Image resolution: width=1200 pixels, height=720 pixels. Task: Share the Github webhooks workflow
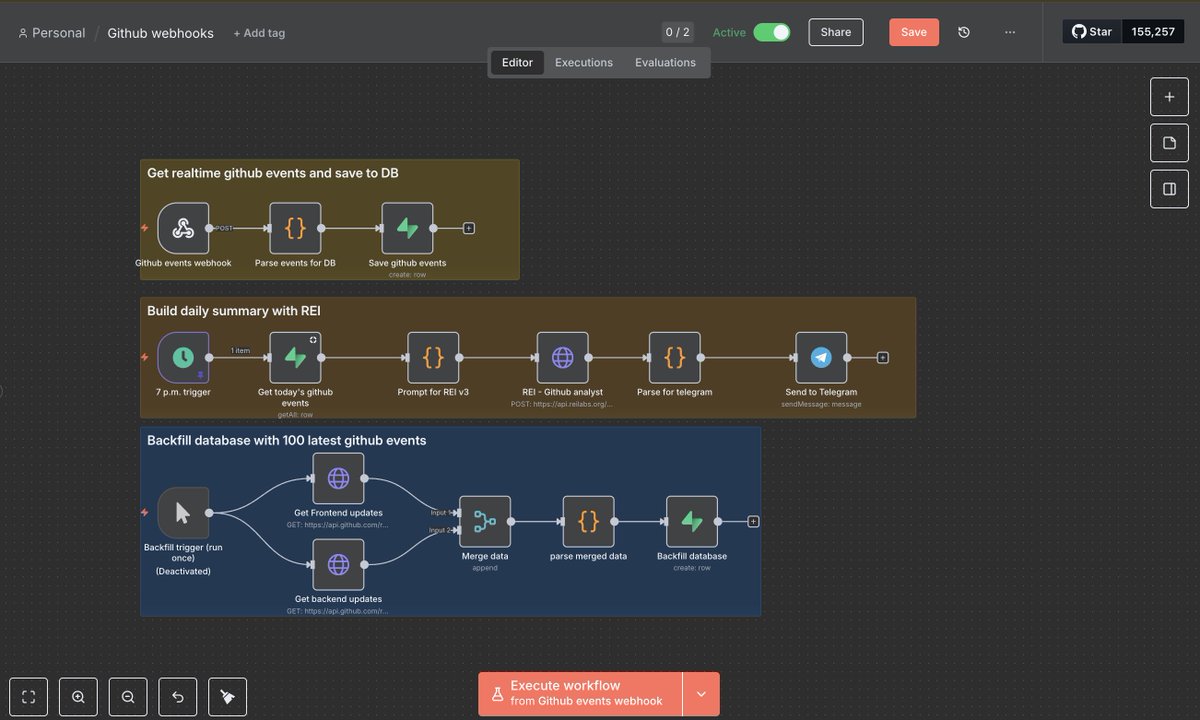[x=835, y=32]
